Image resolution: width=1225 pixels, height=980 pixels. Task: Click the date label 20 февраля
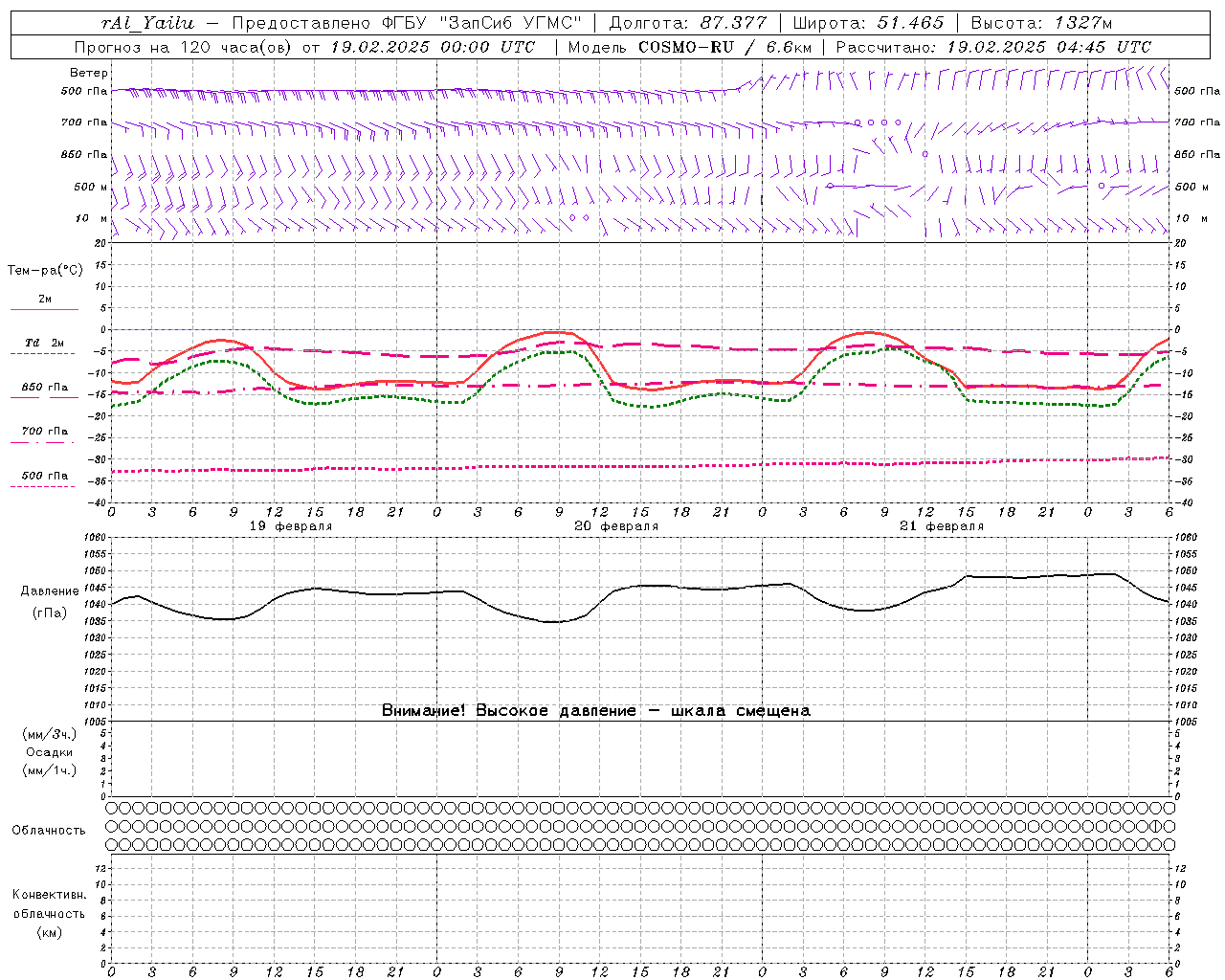point(616,526)
